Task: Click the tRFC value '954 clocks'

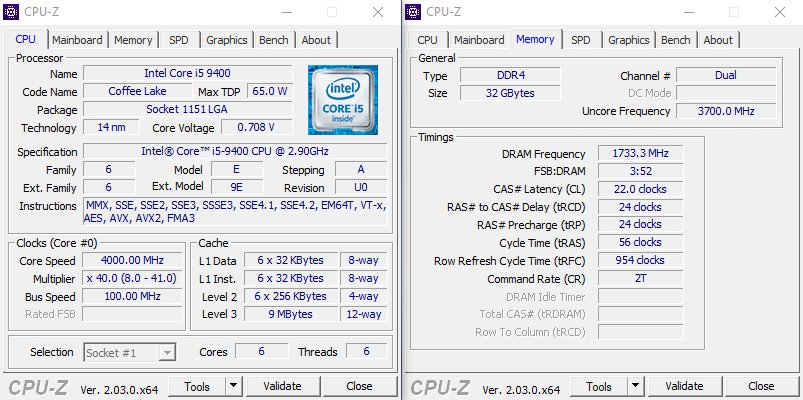Action: click(x=640, y=260)
